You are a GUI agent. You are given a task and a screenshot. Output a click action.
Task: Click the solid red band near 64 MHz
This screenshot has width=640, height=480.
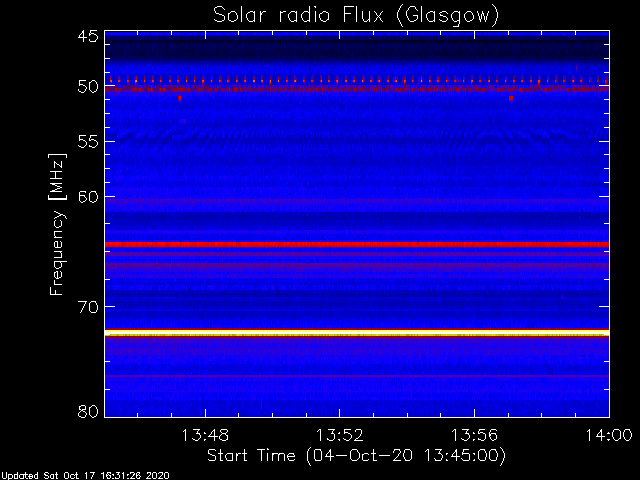pyautogui.click(x=357, y=244)
